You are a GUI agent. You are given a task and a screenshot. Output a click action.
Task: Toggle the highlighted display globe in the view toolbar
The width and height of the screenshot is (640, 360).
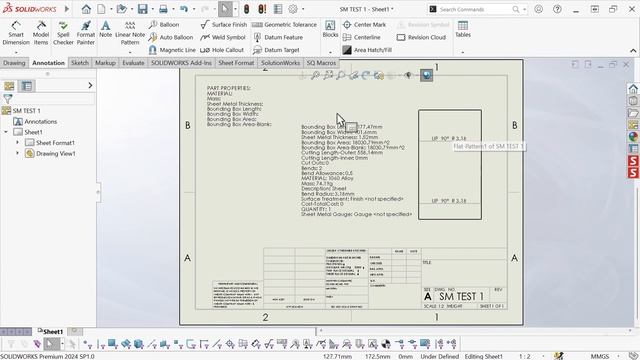[x=427, y=75]
